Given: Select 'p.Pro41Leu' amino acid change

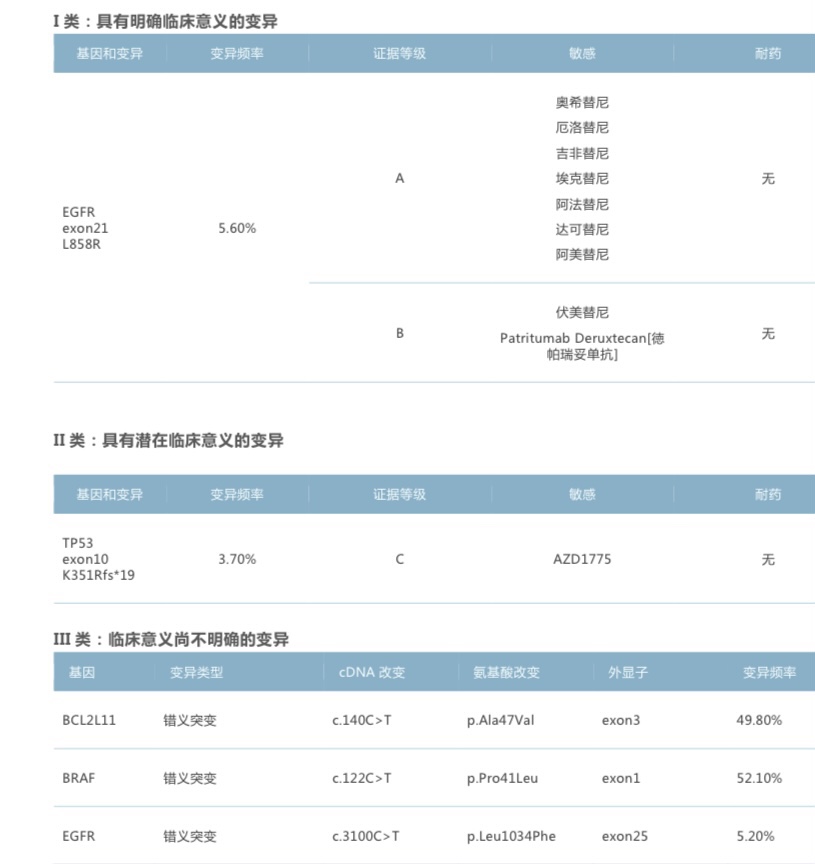Looking at the screenshot, I should pyautogui.click(x=502, y=778).
